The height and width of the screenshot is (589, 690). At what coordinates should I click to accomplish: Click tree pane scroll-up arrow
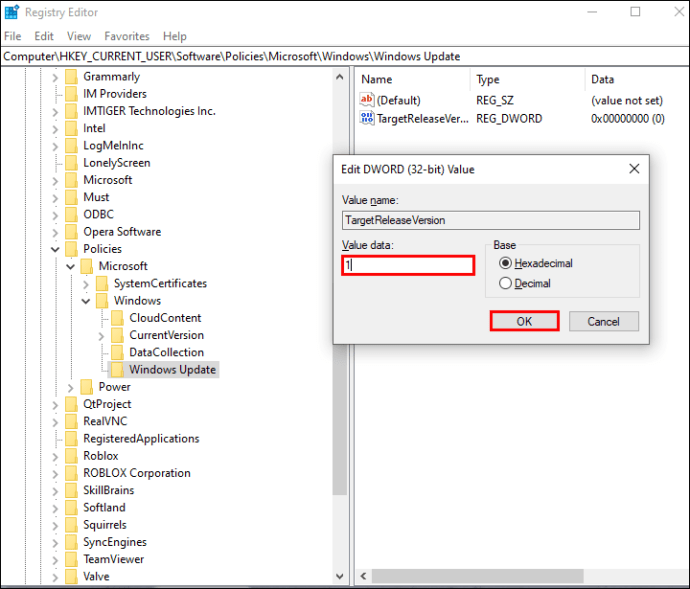pos(339,77)
